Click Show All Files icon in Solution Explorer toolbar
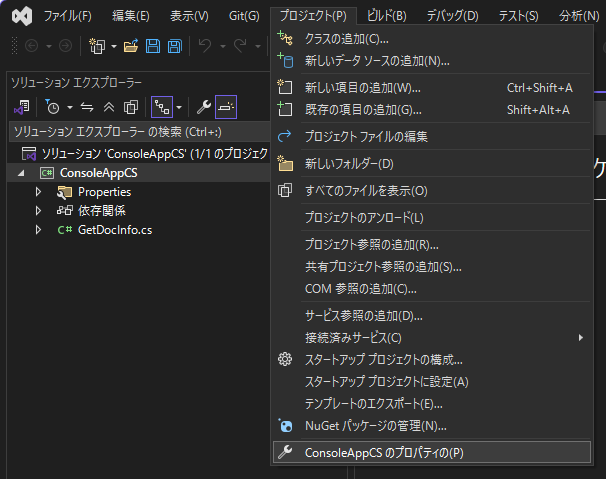The height and width of the screenshot is (479, 606). (131, 107)
